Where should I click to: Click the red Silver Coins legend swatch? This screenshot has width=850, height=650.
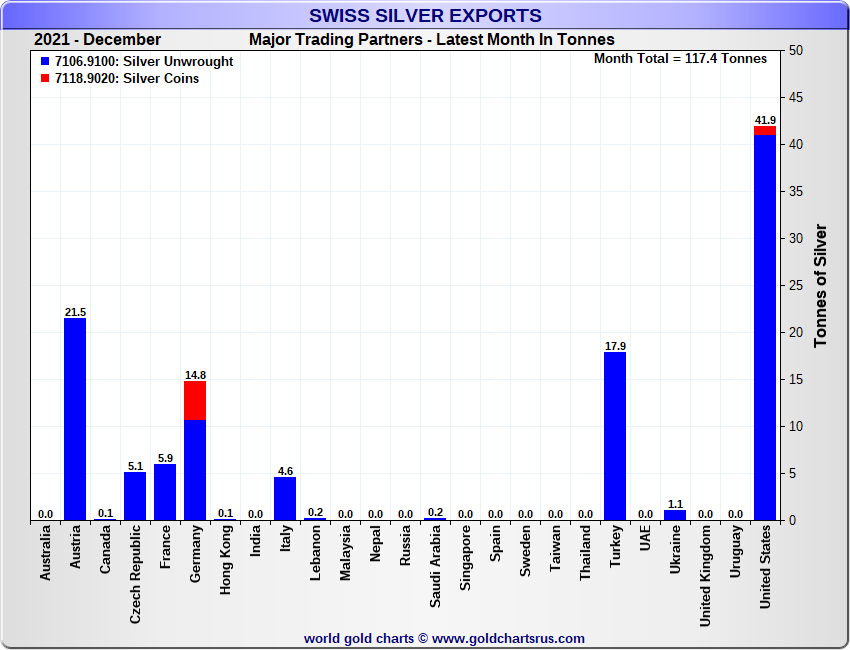pyautogui.click(x=45, y=79)
